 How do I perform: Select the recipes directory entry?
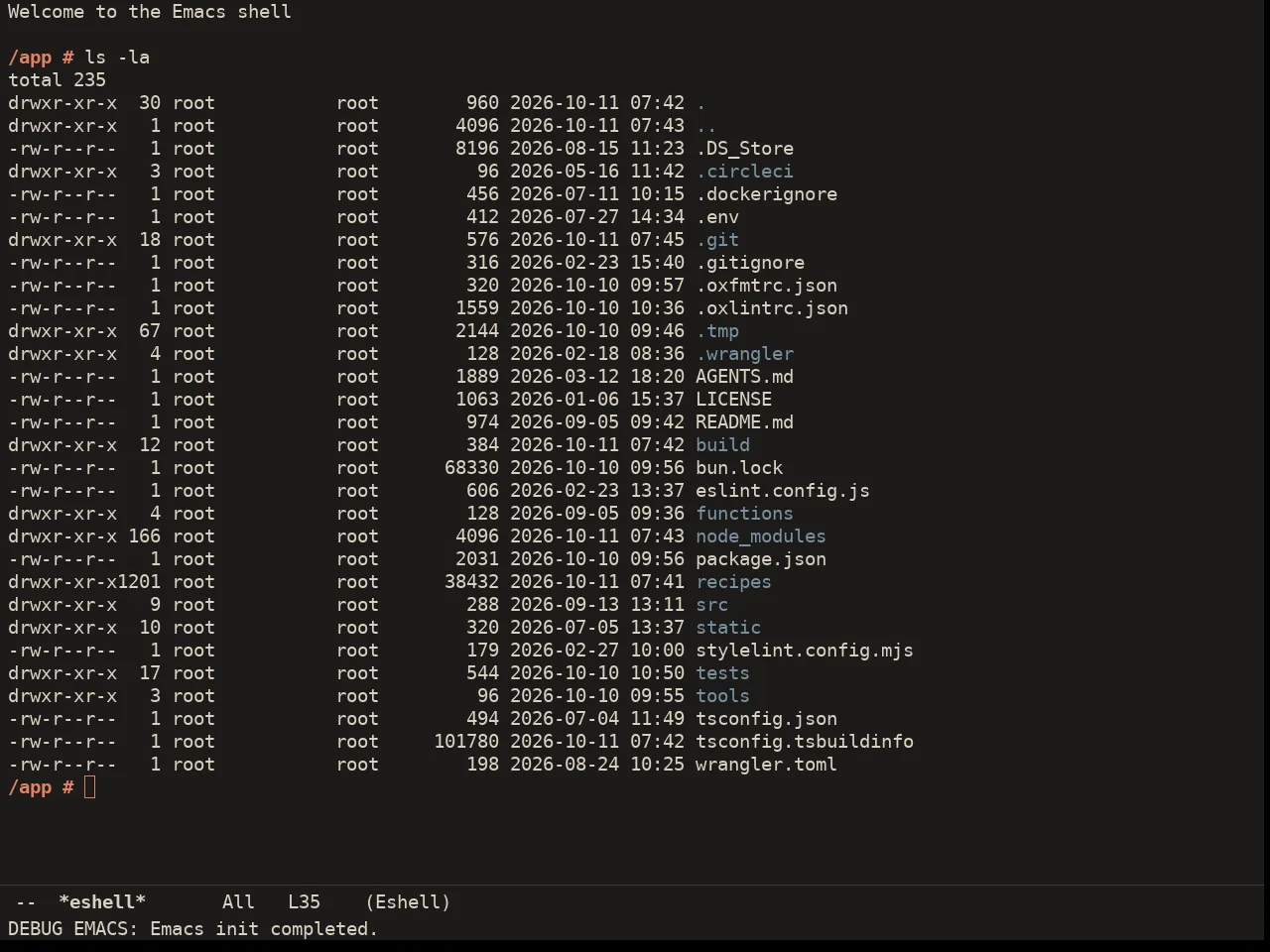733,582
